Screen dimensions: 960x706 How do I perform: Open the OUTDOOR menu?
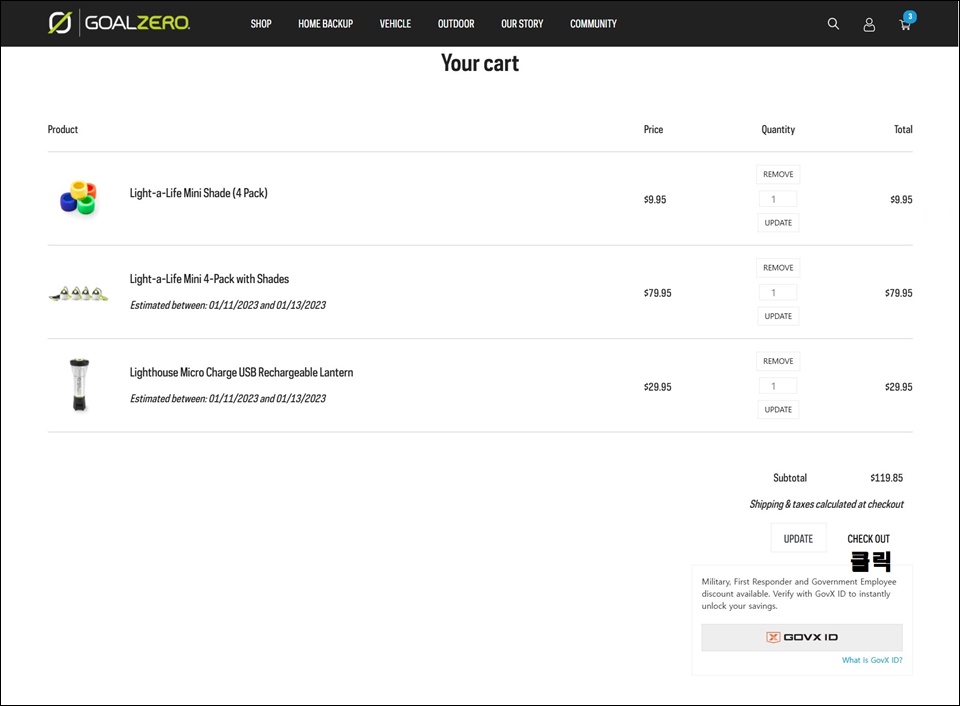[456, 24]
